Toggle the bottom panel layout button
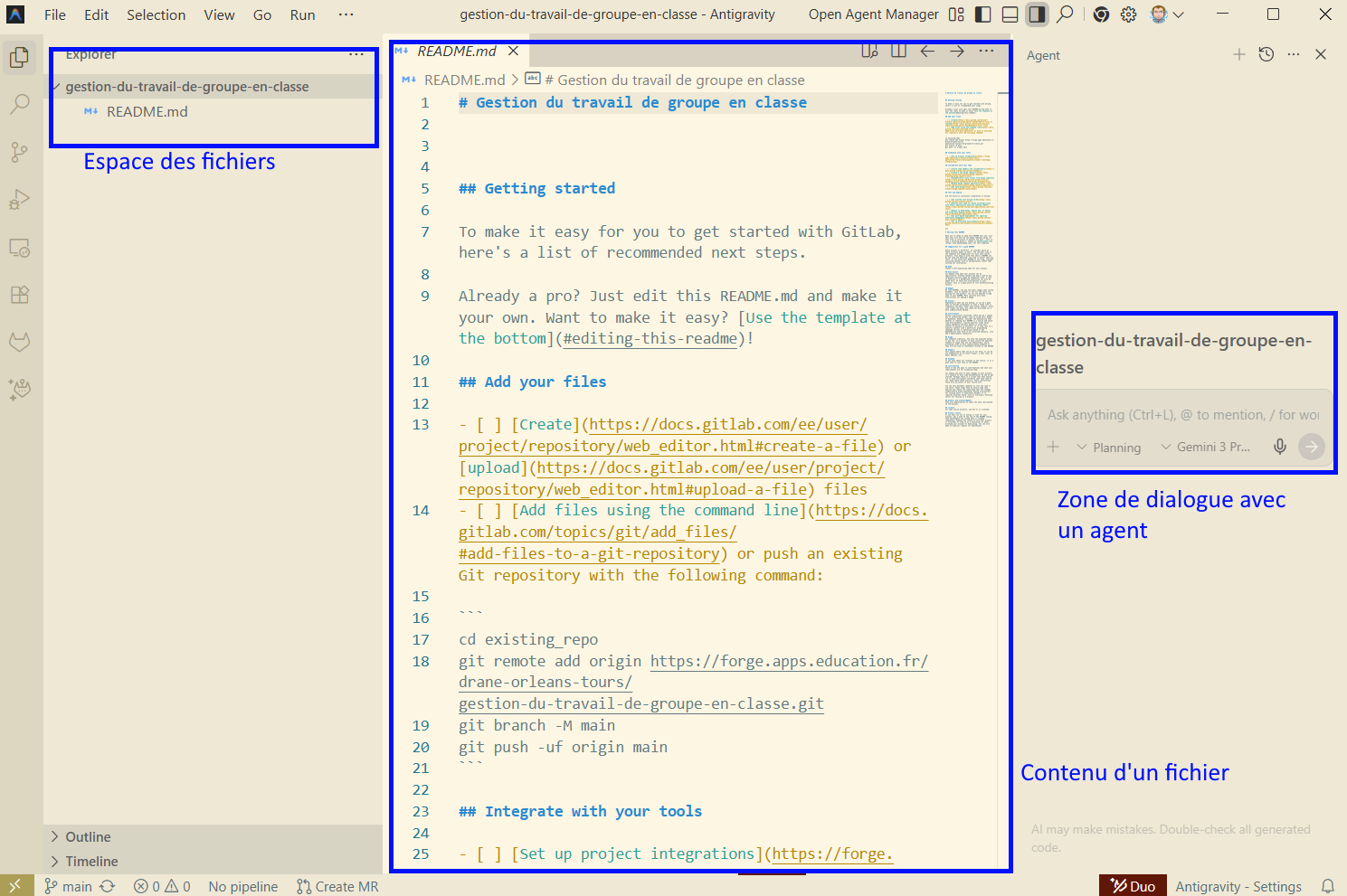This screenshot has height=896, width=1347. coord(1010,14)
